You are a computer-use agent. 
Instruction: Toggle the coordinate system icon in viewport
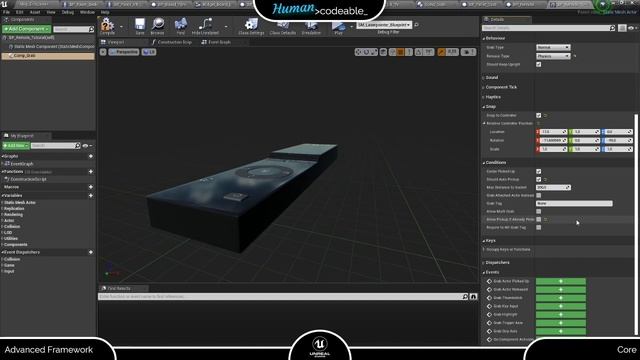(x=383, y=52)
